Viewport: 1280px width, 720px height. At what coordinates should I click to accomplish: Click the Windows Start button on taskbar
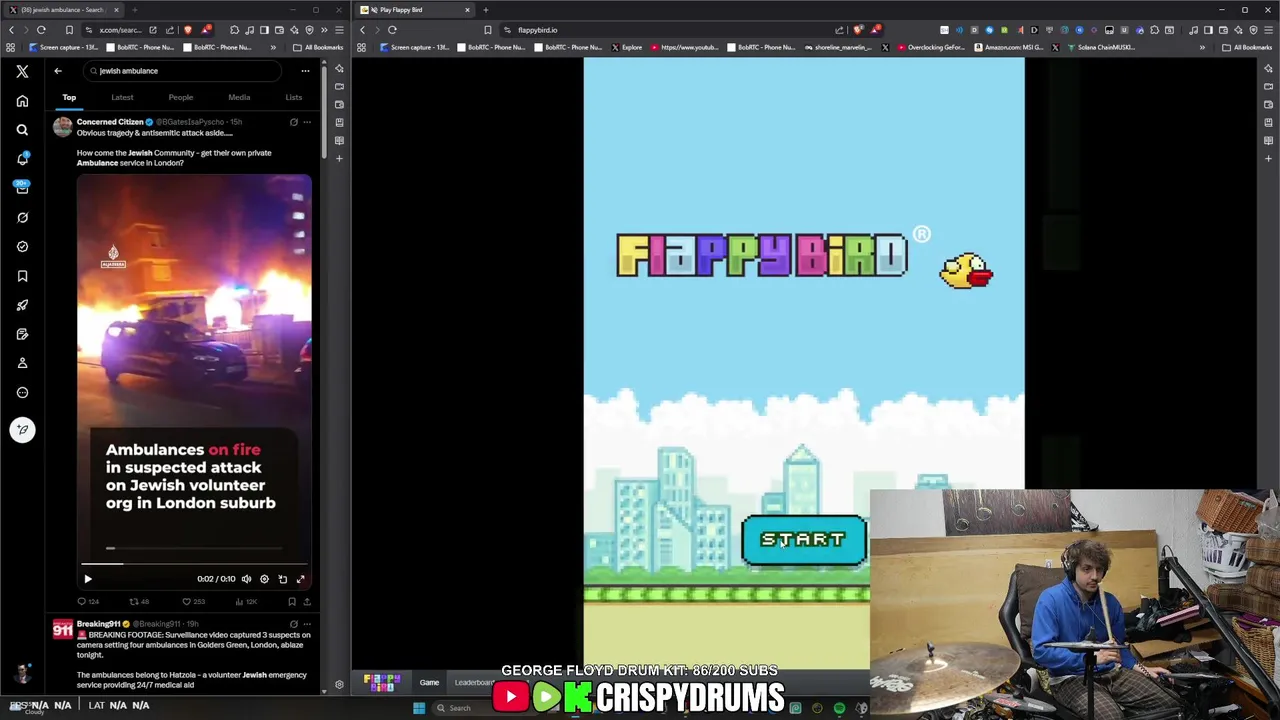click(x=419, y=708)
